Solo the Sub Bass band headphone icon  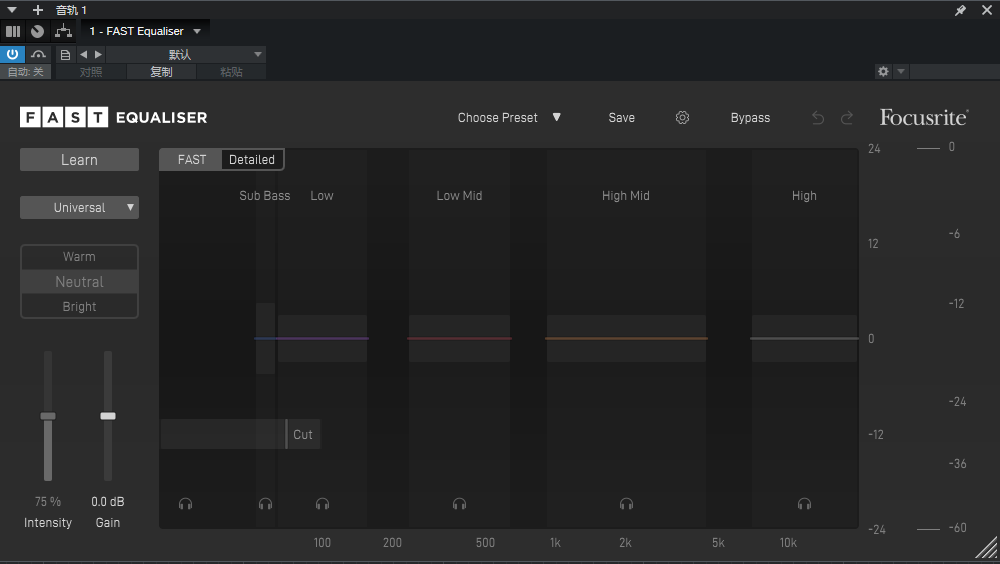pyautogui.click(x=265, y=504)
